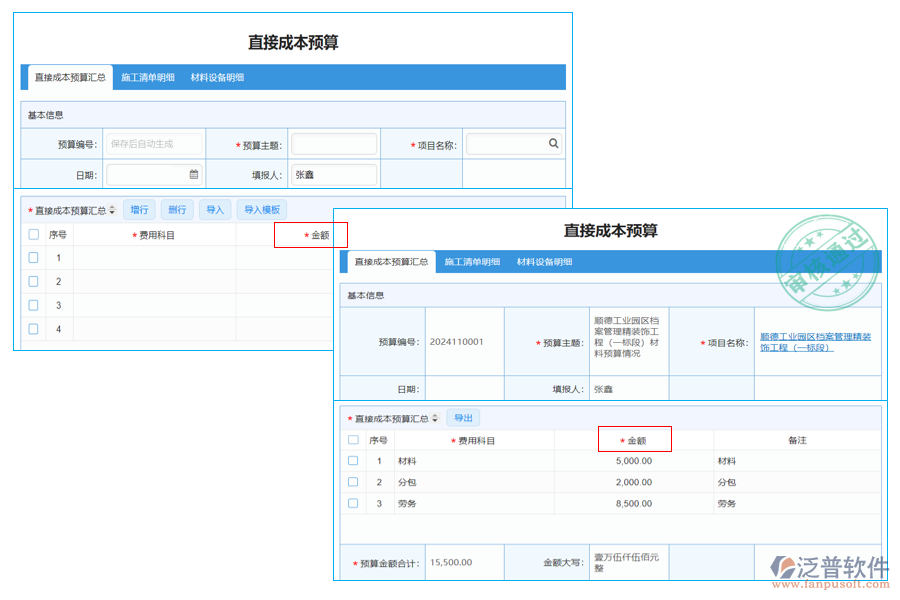Image resolution: width=900 pixels, height=600 pixels.
Task: Click 删行 to delete selected rows
Action: [x=176, y=209]
